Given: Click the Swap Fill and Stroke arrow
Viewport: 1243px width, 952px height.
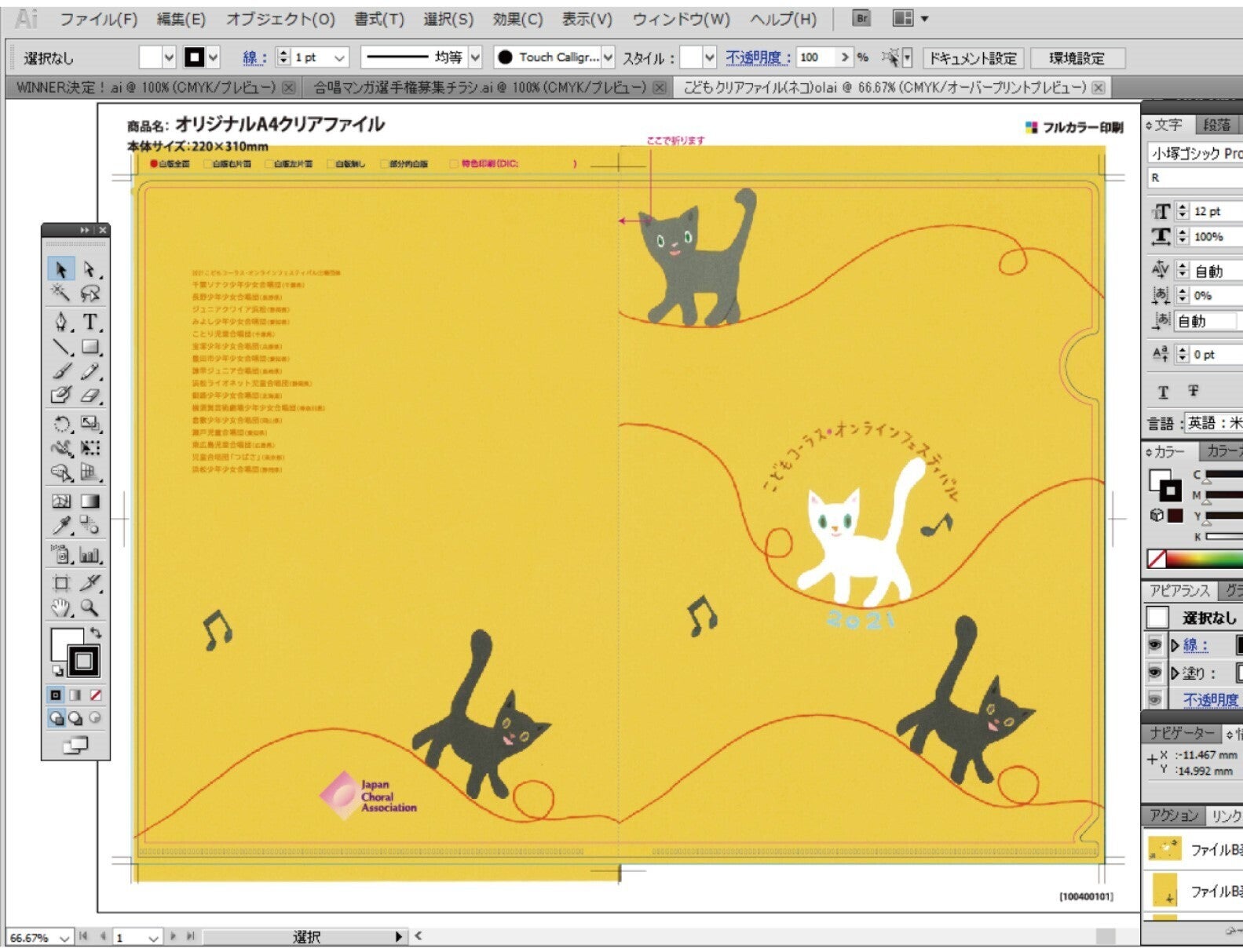Looking at the screenshot, I should coord(96,633).
